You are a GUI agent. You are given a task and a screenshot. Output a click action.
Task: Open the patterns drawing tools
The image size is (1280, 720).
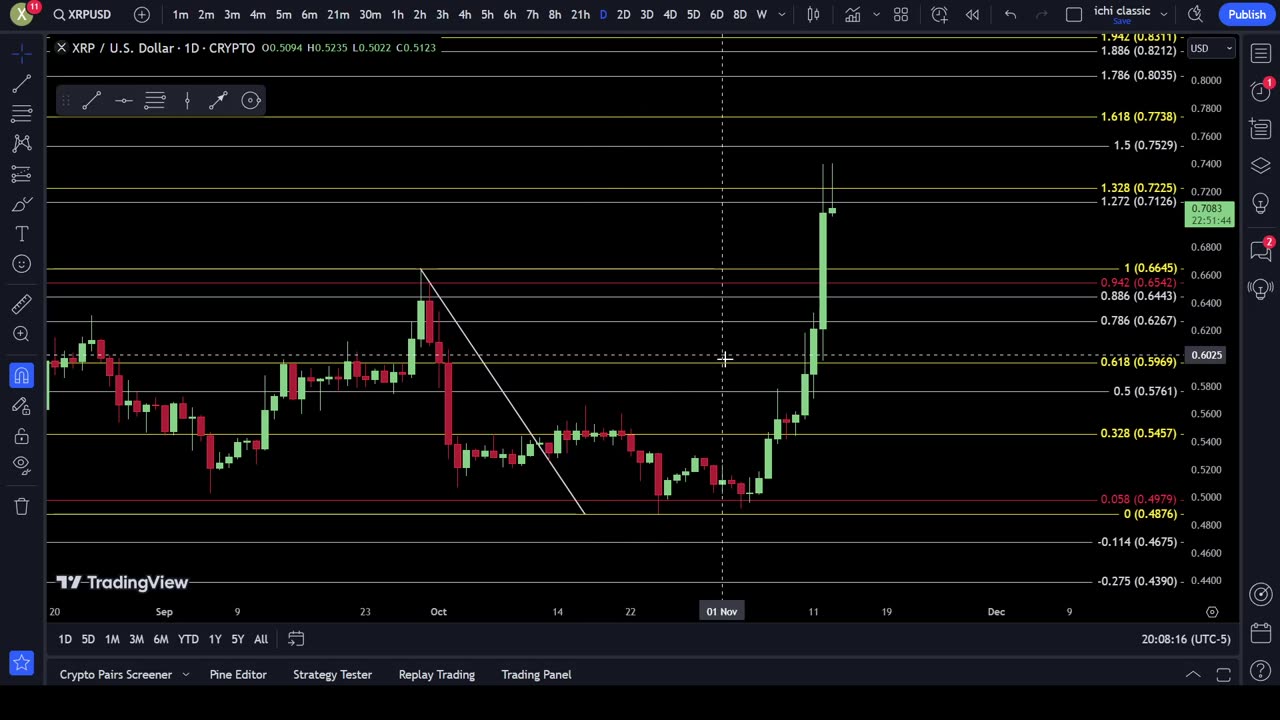click(21, 144)
